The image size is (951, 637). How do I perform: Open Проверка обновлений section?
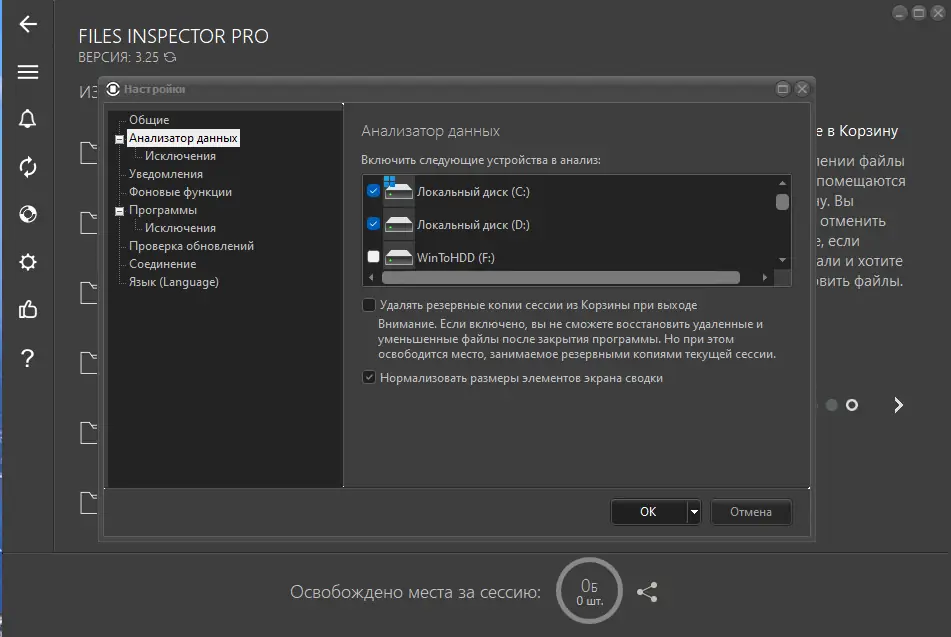(x=191, y=246)
